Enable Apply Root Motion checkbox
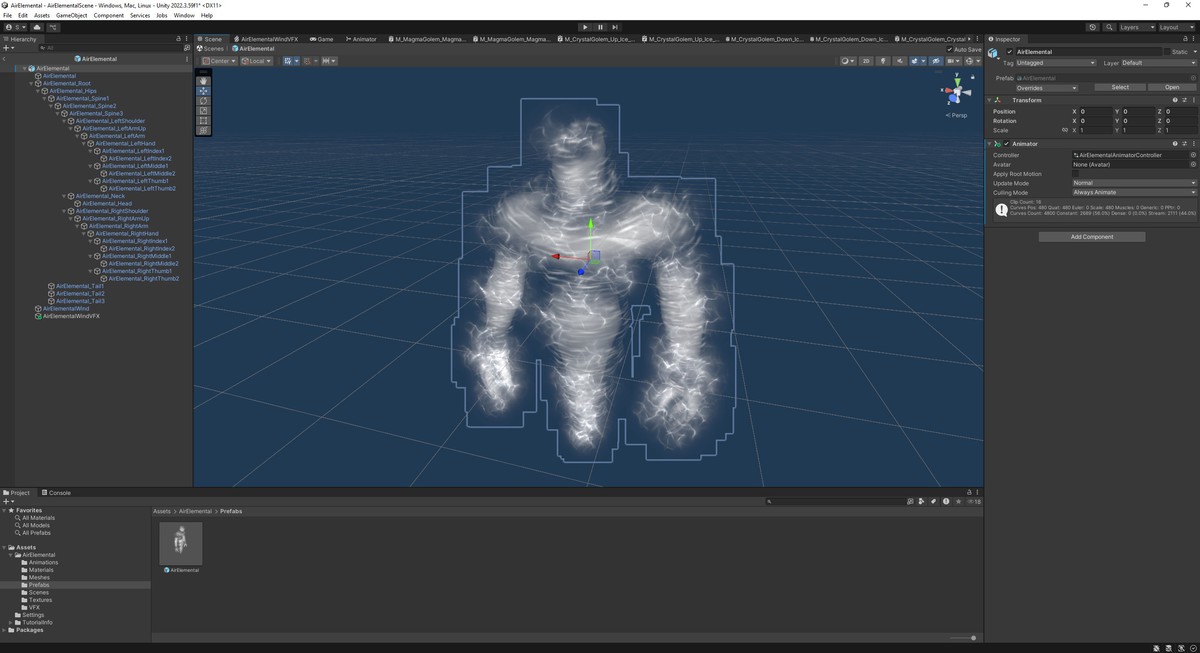1200x653 pixels. (1076, 174)
